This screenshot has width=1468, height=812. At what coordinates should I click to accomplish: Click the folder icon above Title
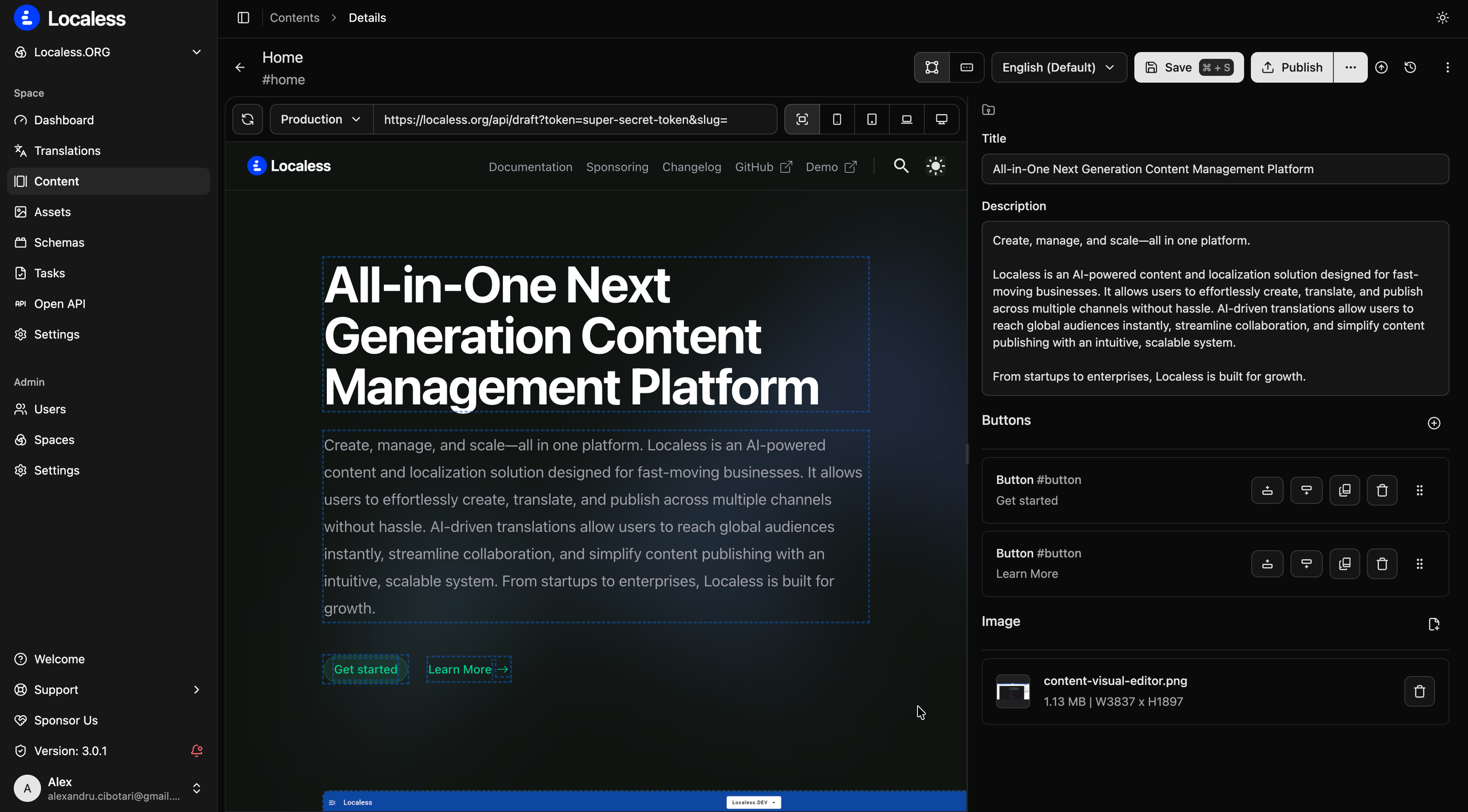[988, 110]
